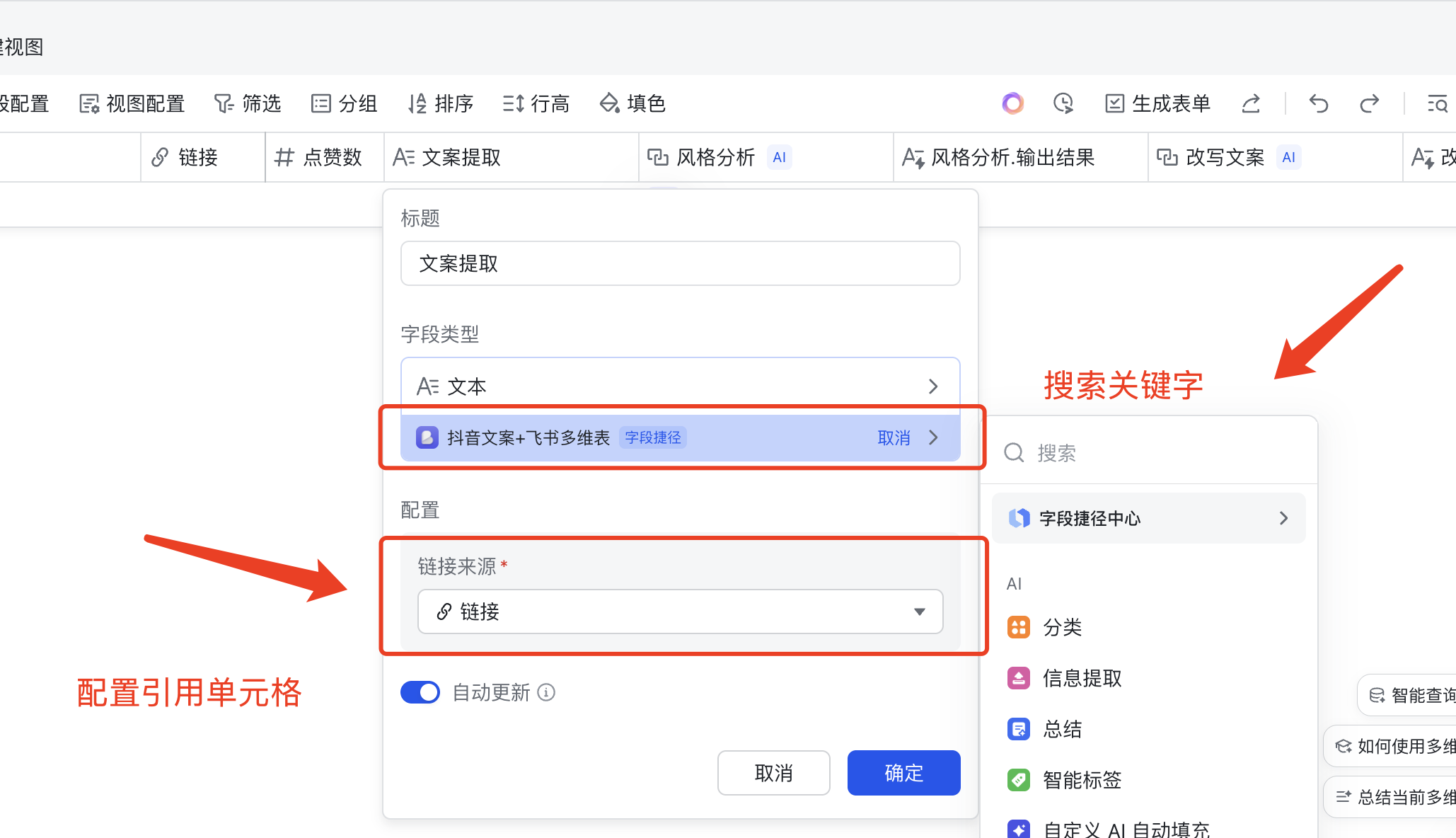
Task: Click the pink 信息提取 icon
Action: point(1019,678)
